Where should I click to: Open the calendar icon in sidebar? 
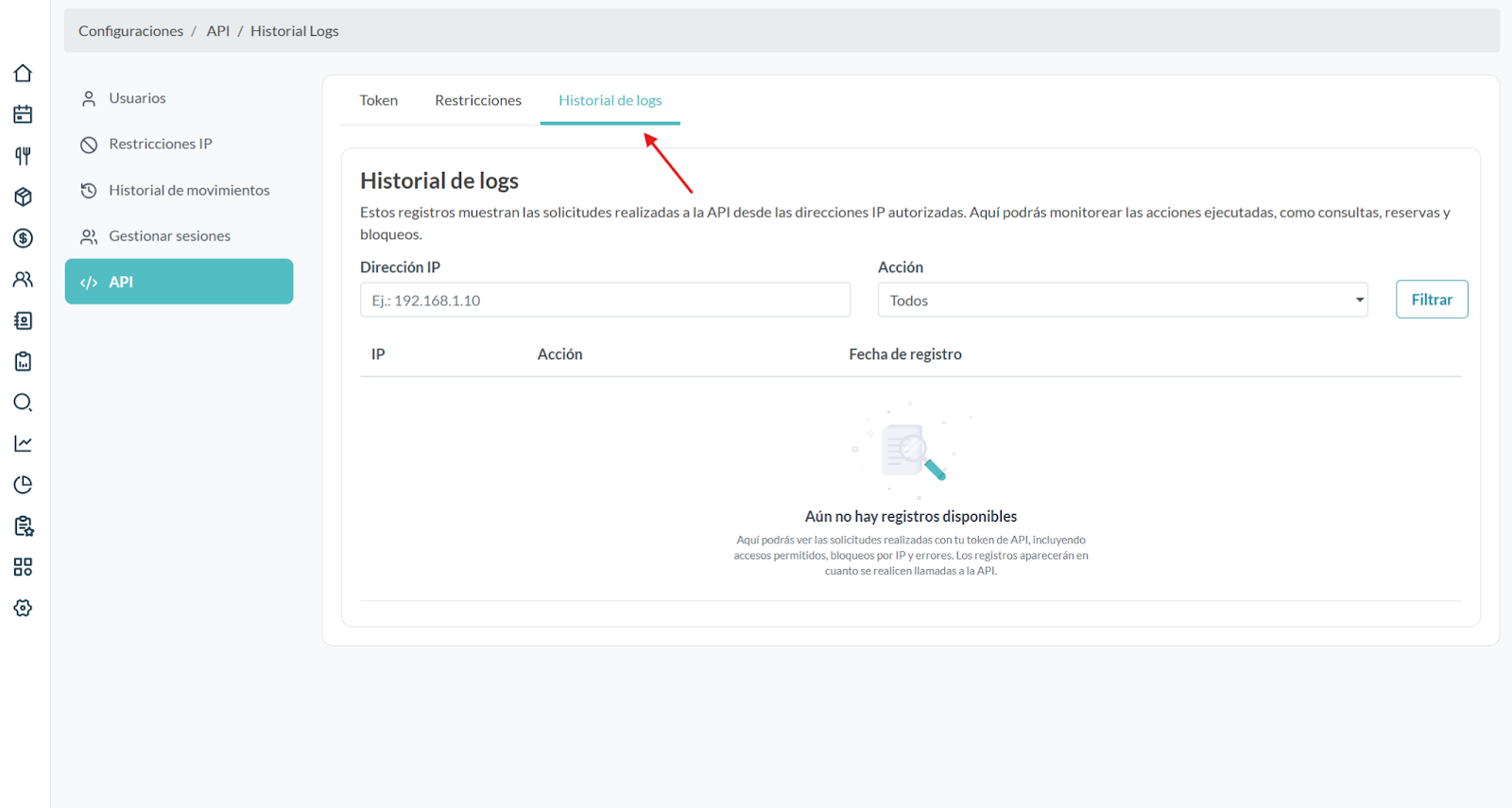click(x=24, y=114)
